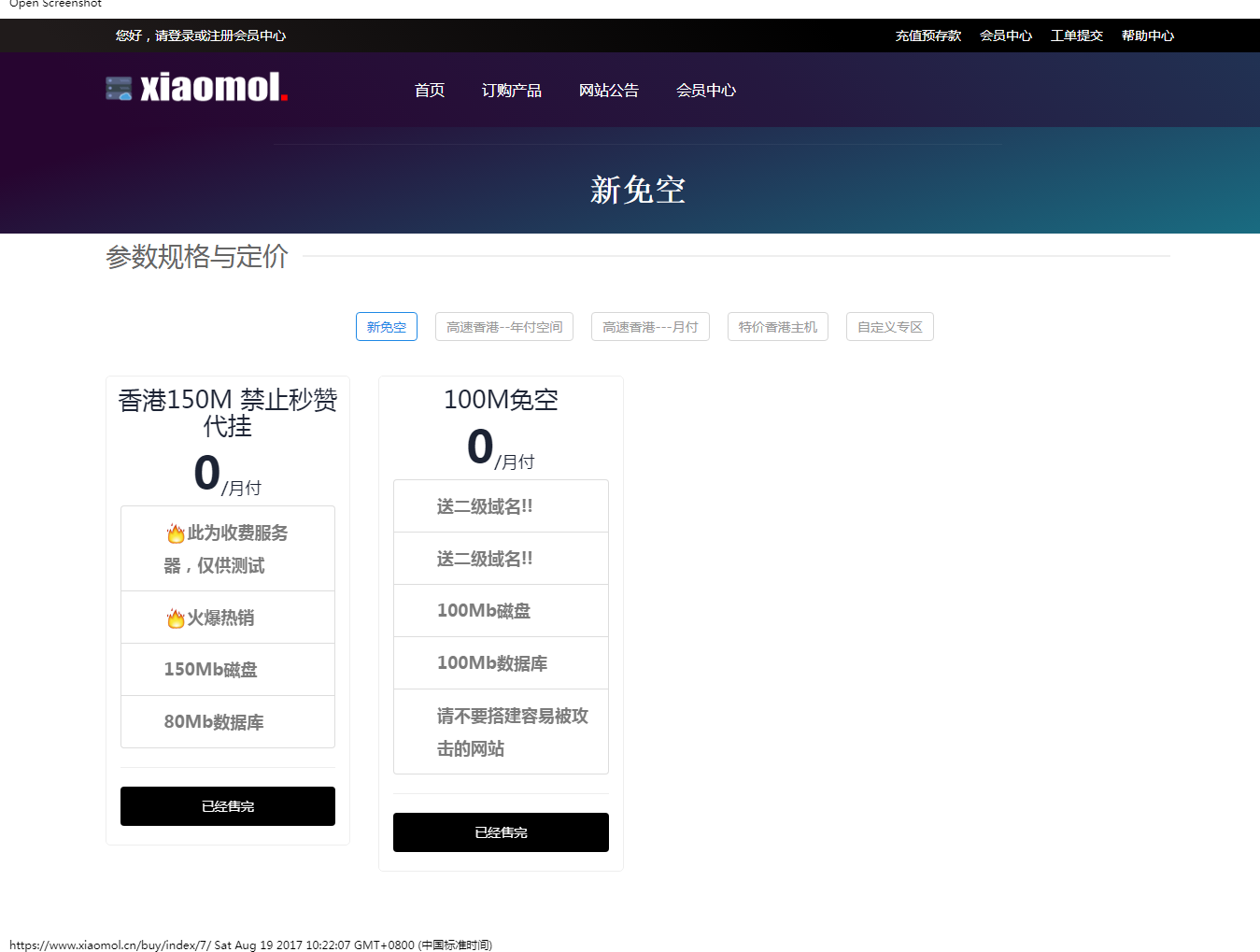Click the xiaomol server logo icon
This screenshot has width=1260, height=952.
(119, 89)
